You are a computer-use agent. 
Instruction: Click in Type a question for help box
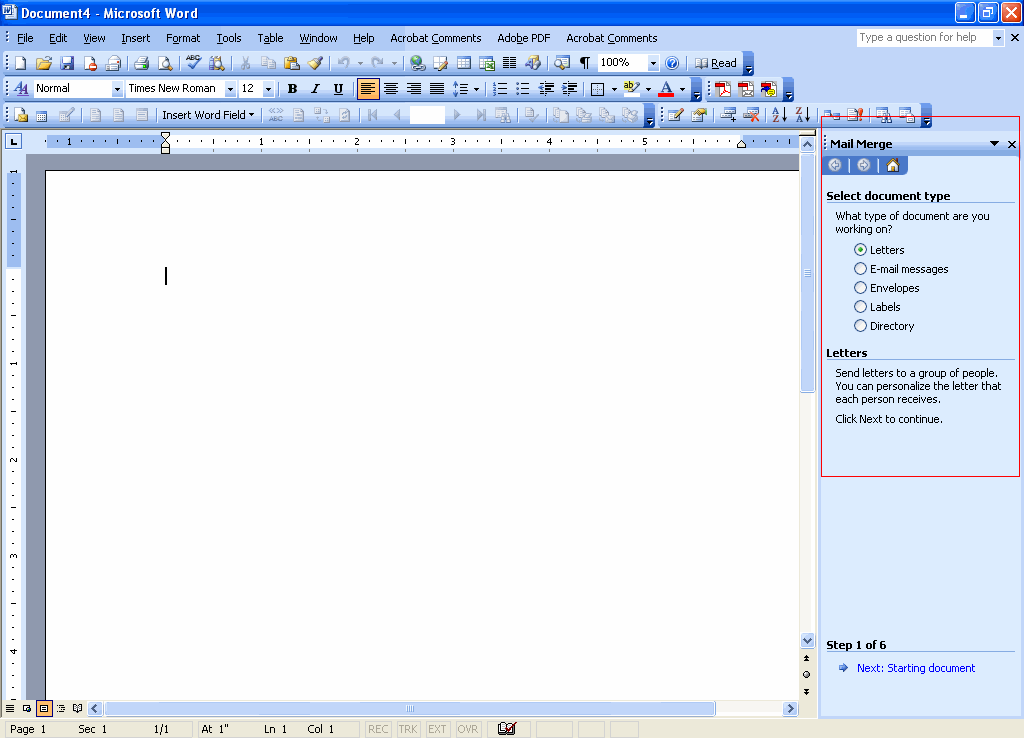tap(923, 37)
